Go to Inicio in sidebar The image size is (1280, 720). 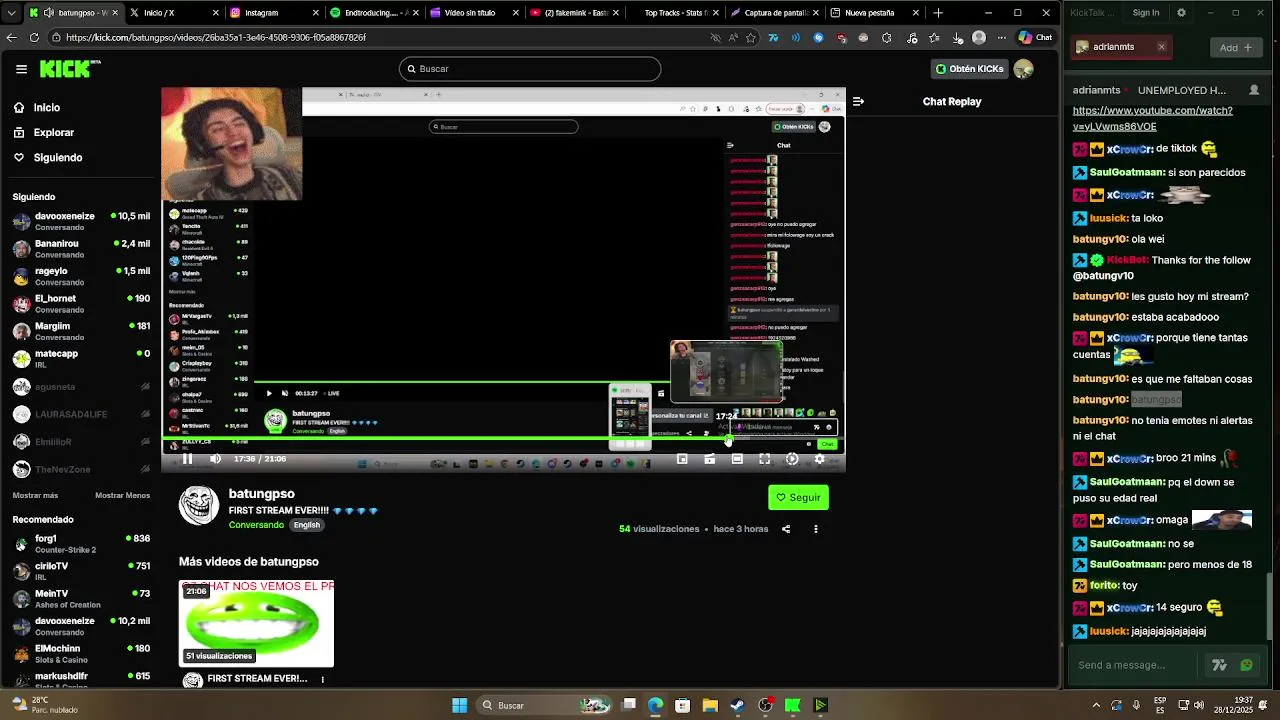click(x=36, y=108)
